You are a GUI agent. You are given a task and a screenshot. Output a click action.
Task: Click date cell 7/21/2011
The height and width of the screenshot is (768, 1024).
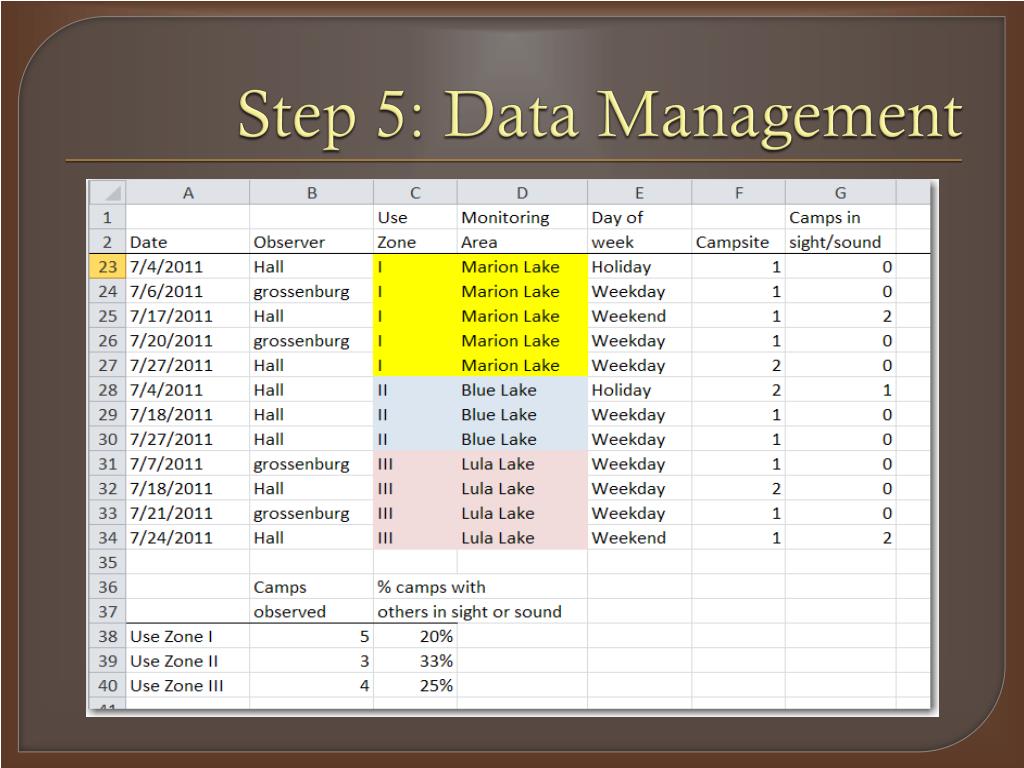pos(188,513)
